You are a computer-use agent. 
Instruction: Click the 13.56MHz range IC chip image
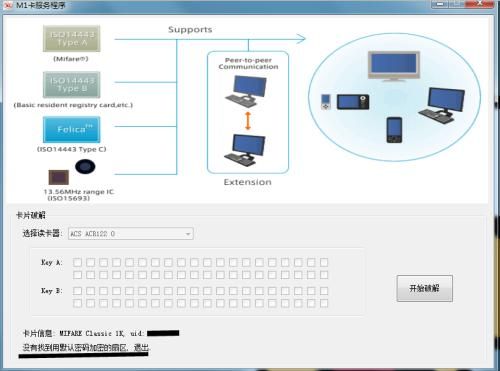(59, 177)
